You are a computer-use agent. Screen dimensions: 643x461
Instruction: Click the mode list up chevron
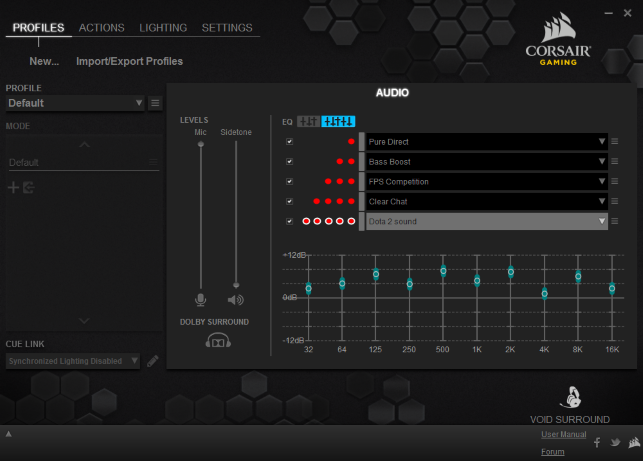tap(84, 144)
